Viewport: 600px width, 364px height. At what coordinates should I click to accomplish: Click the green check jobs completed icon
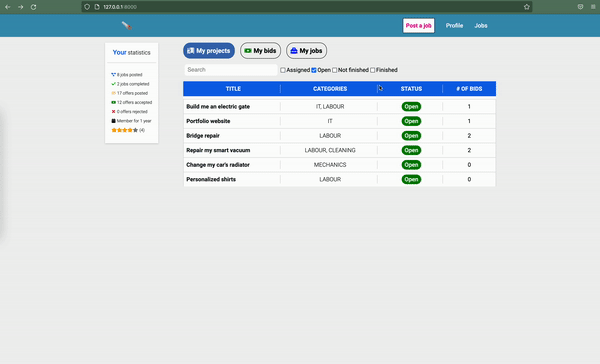113,84
